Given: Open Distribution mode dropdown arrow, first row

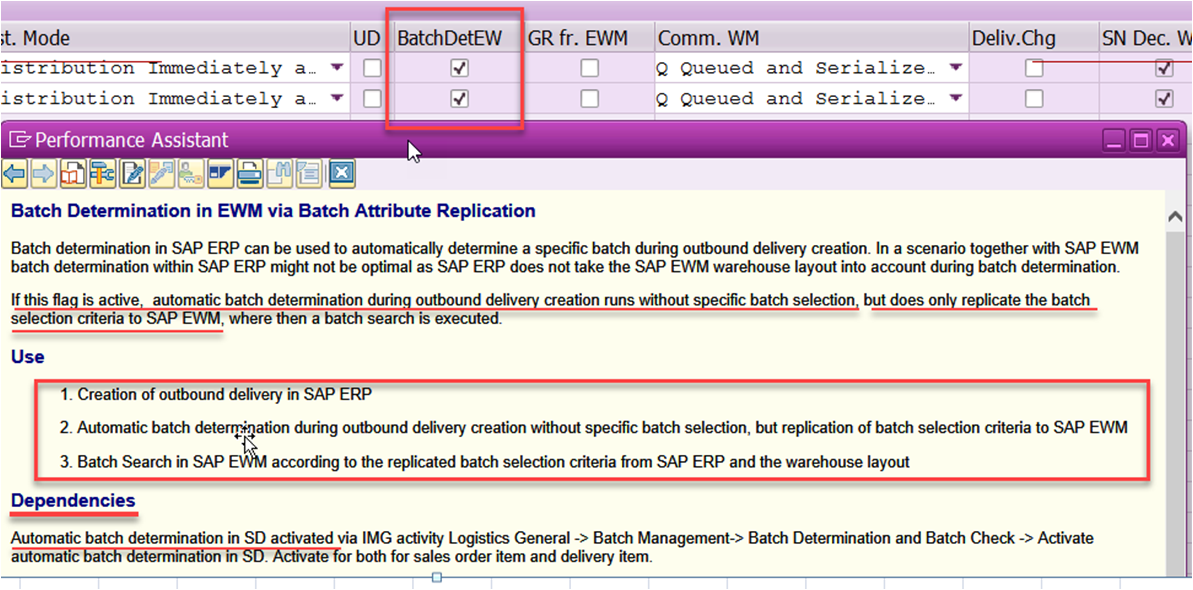Looking at the screenshot, I should (338, 68).
